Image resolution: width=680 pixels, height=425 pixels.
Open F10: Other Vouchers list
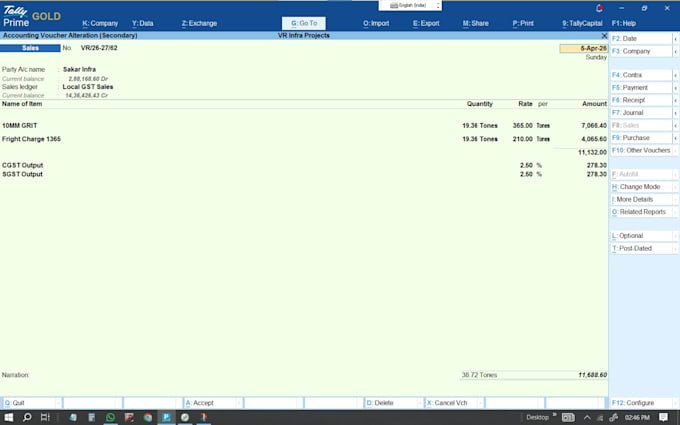pos(641,150)
